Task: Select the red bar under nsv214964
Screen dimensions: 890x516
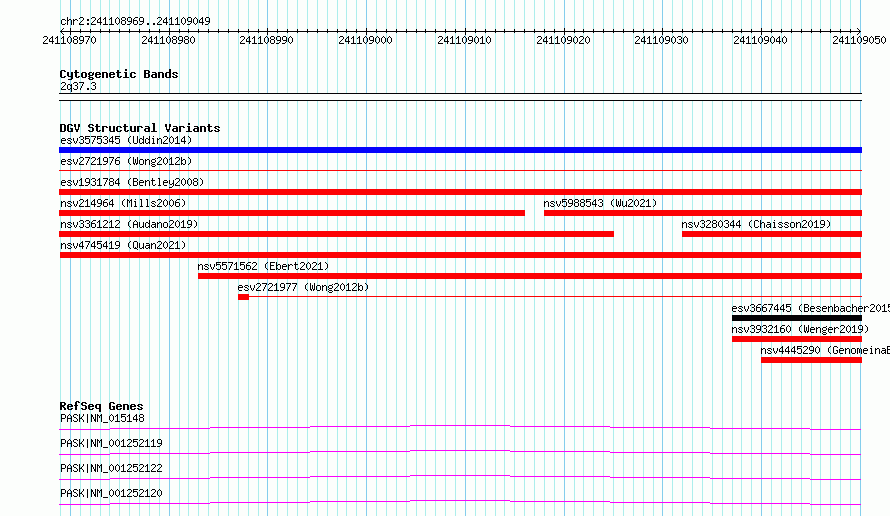Action: (x=292, y=213)
